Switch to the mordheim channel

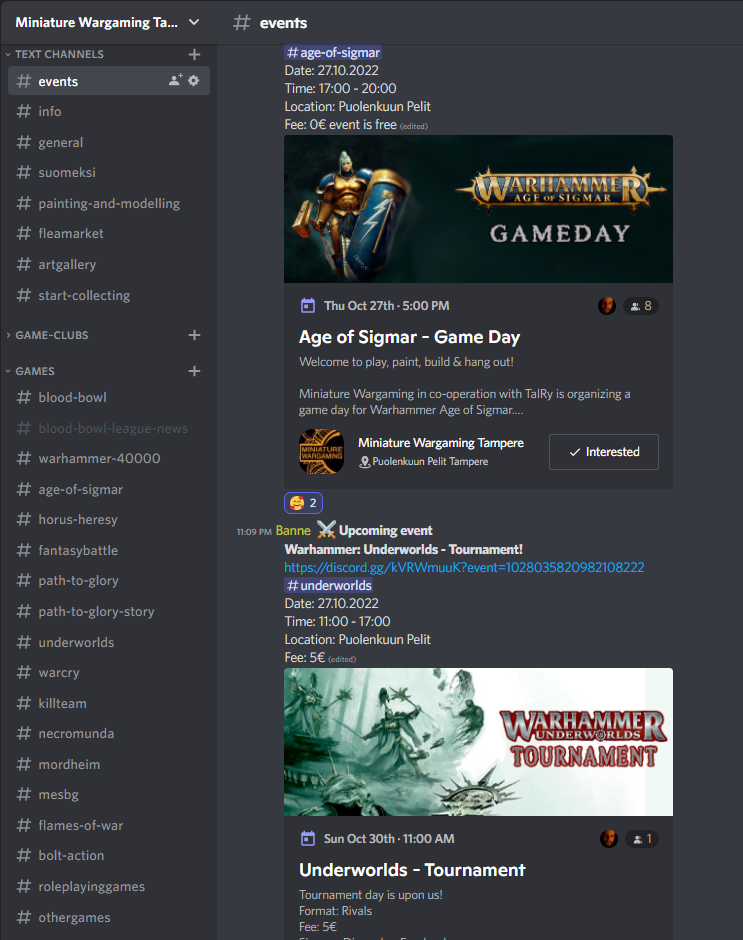(109, 765)
